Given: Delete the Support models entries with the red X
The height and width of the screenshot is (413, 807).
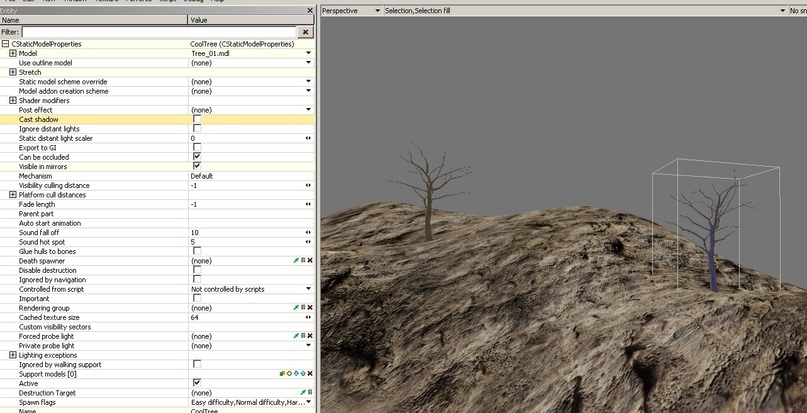Looking at the screenshot, I should coord(310,374).
